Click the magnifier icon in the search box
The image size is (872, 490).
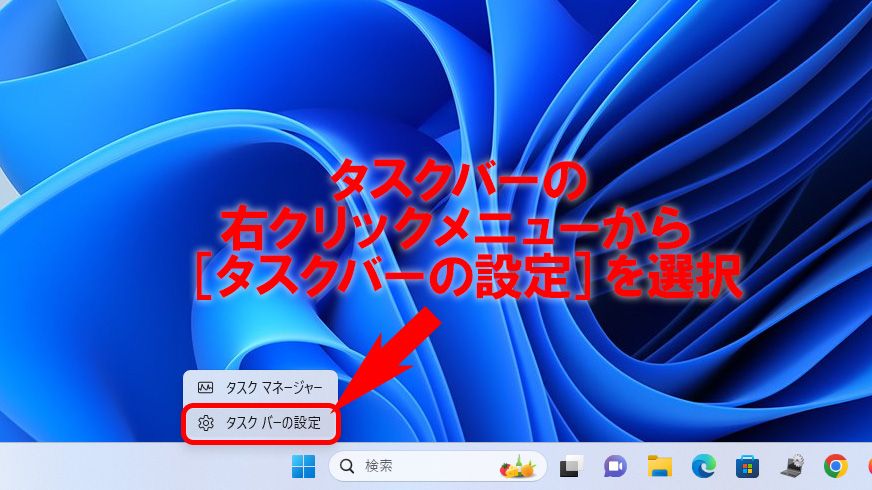click(347, 466)
